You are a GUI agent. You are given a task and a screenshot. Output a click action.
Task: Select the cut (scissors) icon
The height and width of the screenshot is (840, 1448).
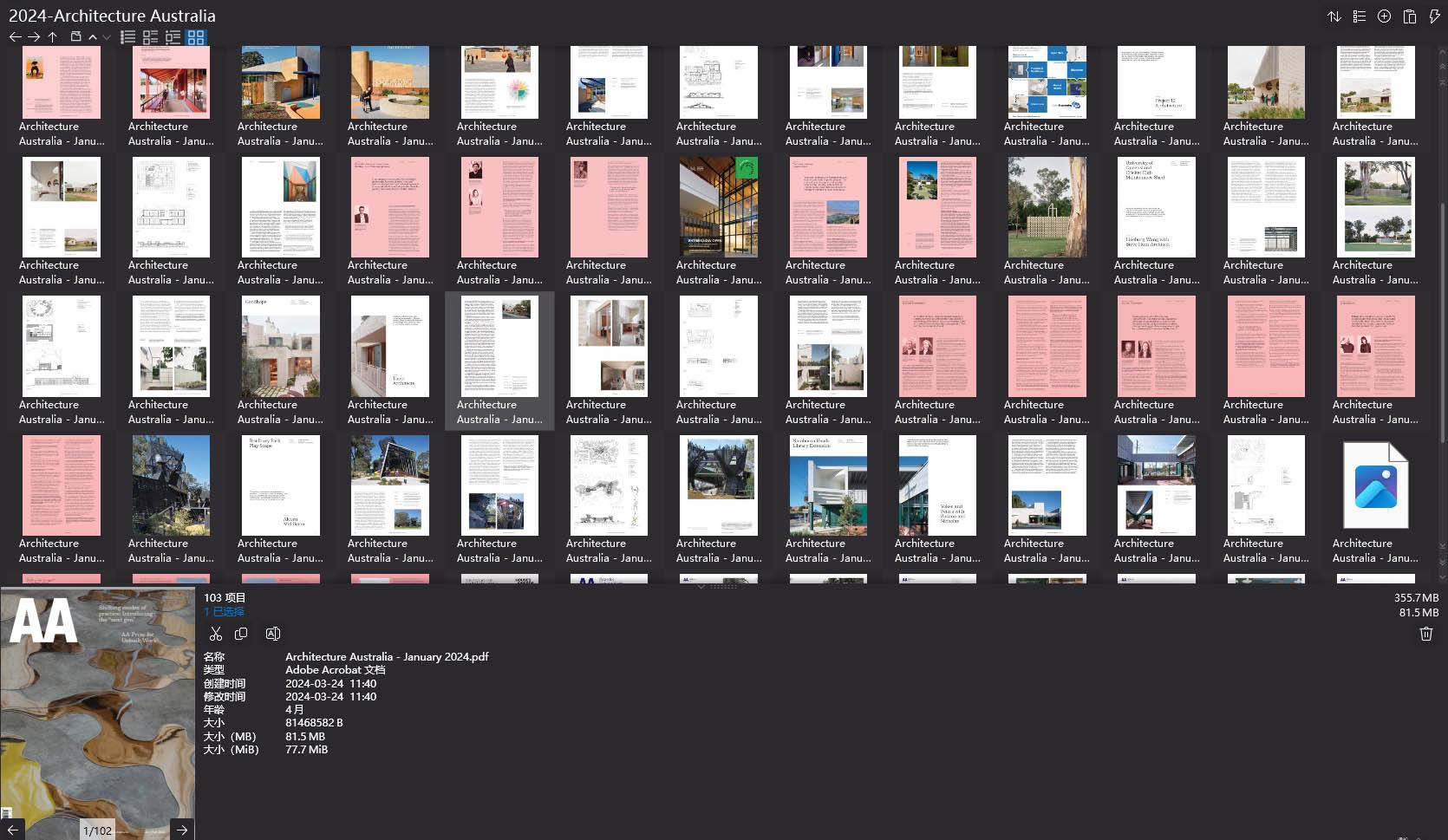coord(216,634)
